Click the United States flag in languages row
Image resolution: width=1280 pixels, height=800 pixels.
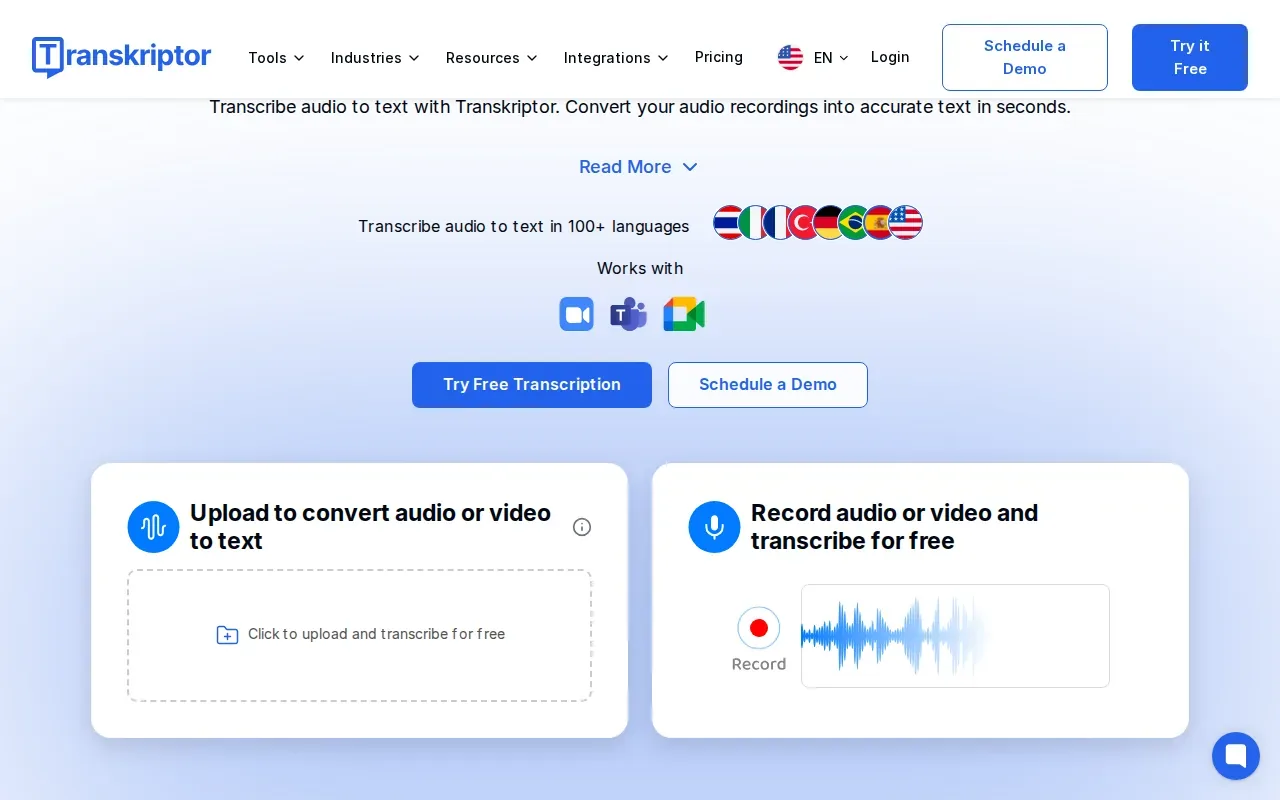(905, 222)
